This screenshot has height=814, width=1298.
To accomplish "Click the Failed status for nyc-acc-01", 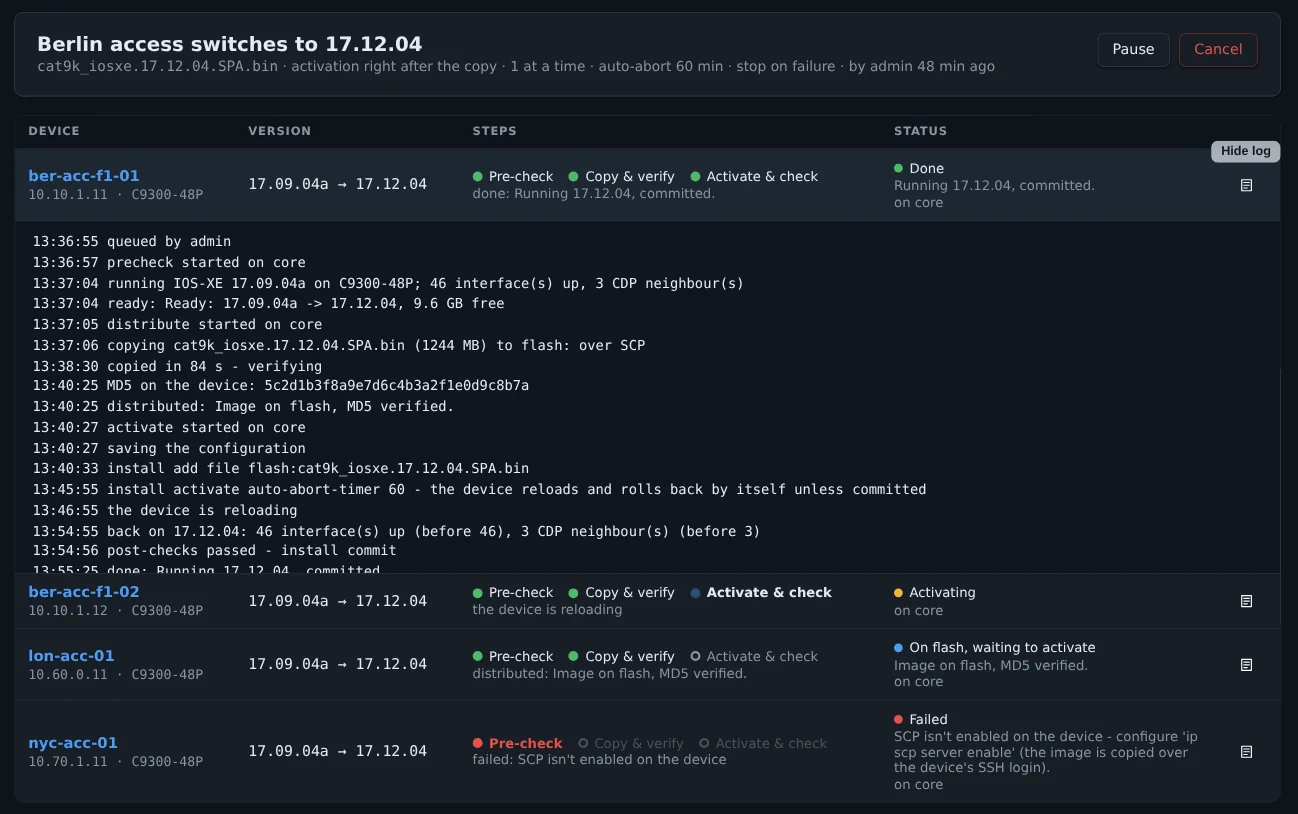I will (x=921, y=719).
